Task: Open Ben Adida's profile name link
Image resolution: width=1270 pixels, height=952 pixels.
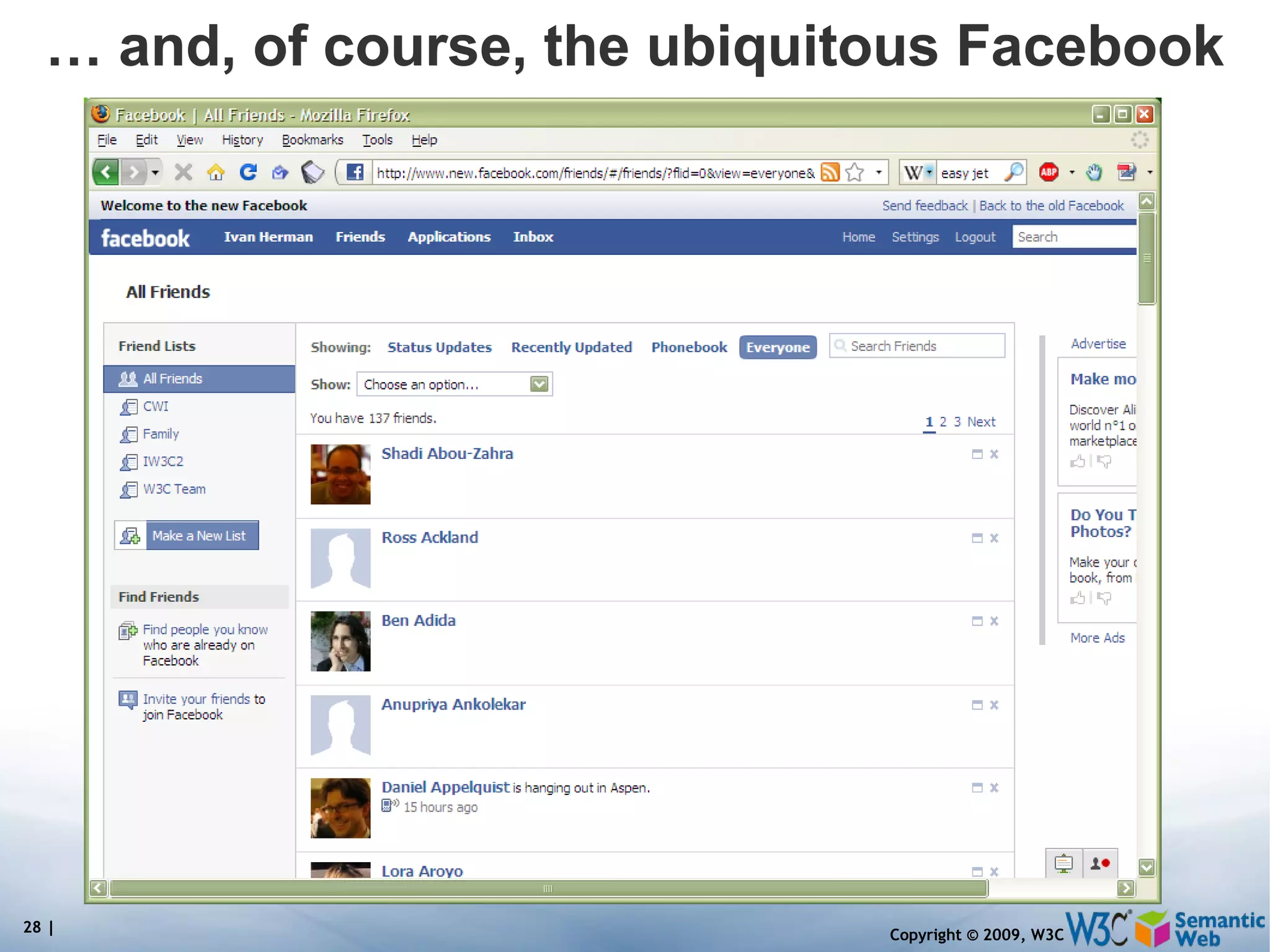Action: coord(419,620)
